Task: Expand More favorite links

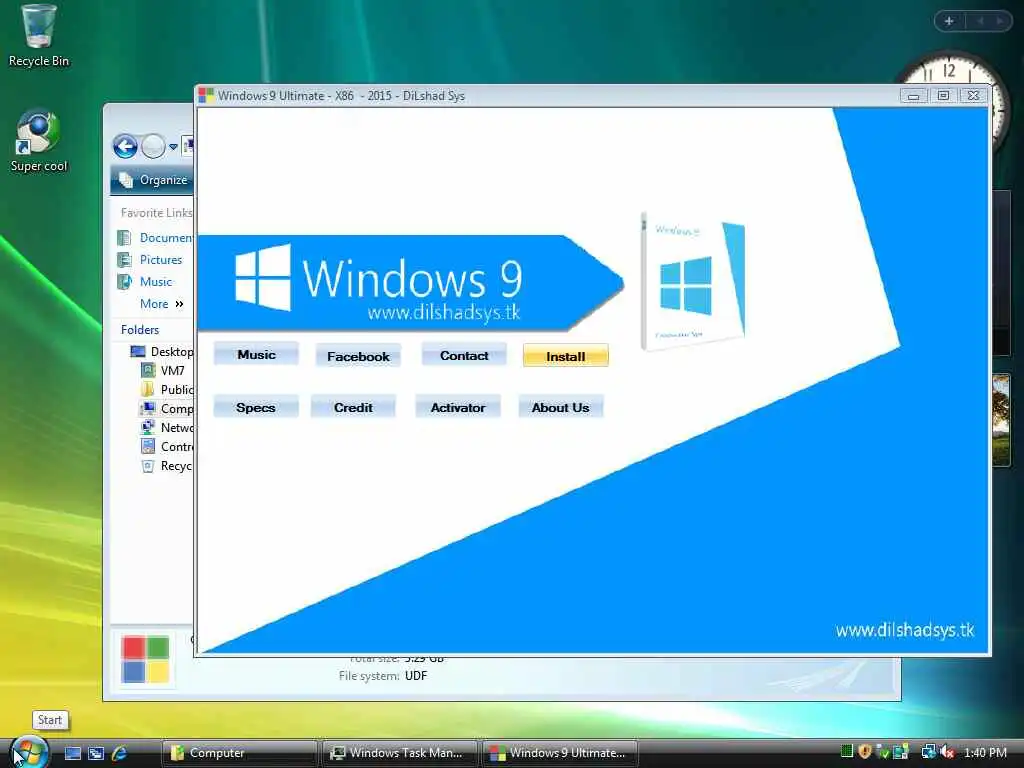Action: pyautogui.click(x=162, y=304)
